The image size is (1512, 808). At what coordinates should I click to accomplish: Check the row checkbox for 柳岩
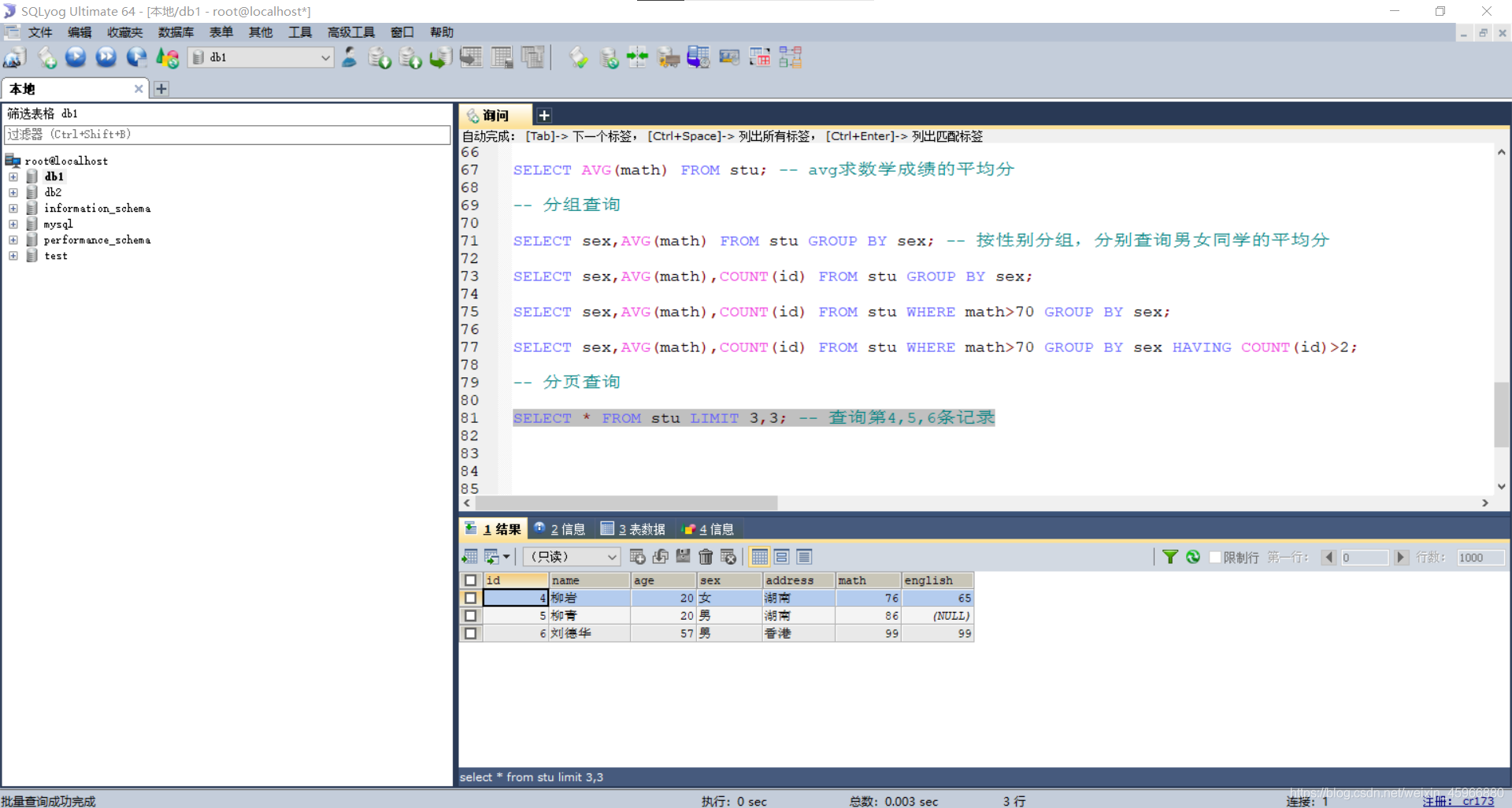(x=470, y=599)
